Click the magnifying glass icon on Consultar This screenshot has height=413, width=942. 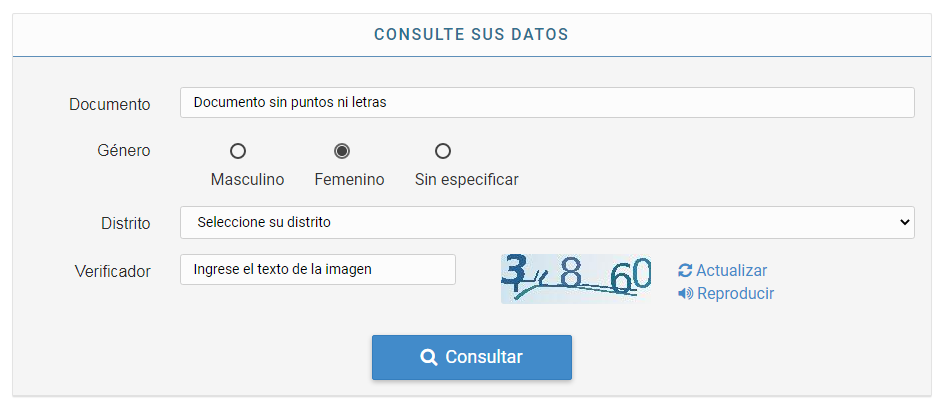point(429,357)
